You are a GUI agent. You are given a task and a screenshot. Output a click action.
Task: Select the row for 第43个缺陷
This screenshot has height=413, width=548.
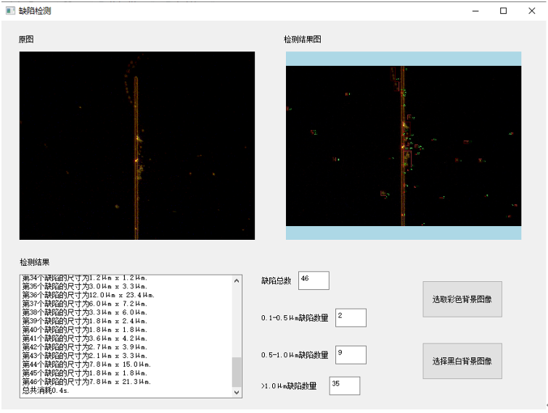(85, 356)
